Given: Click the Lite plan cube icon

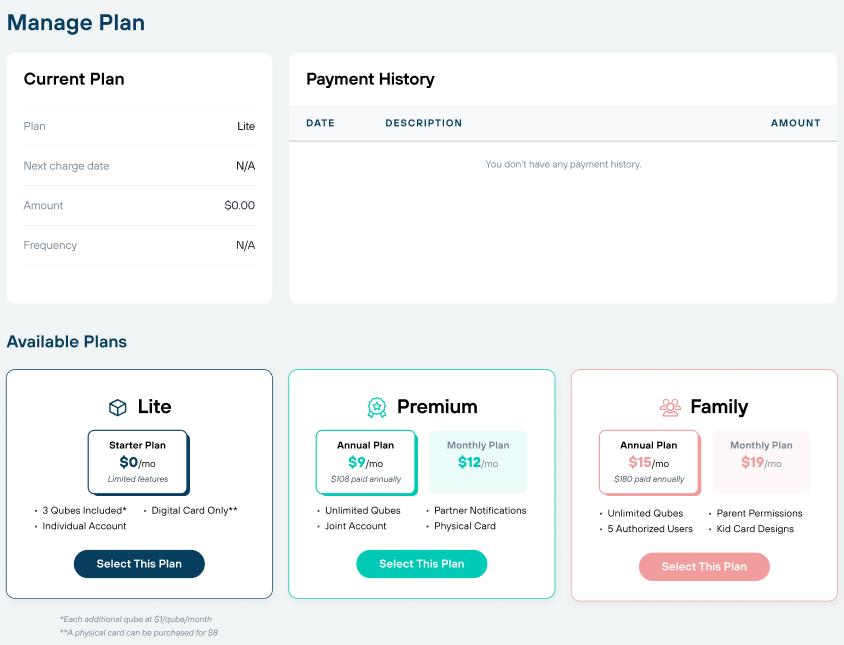Looking at the screenshot, I should point(117,408).
